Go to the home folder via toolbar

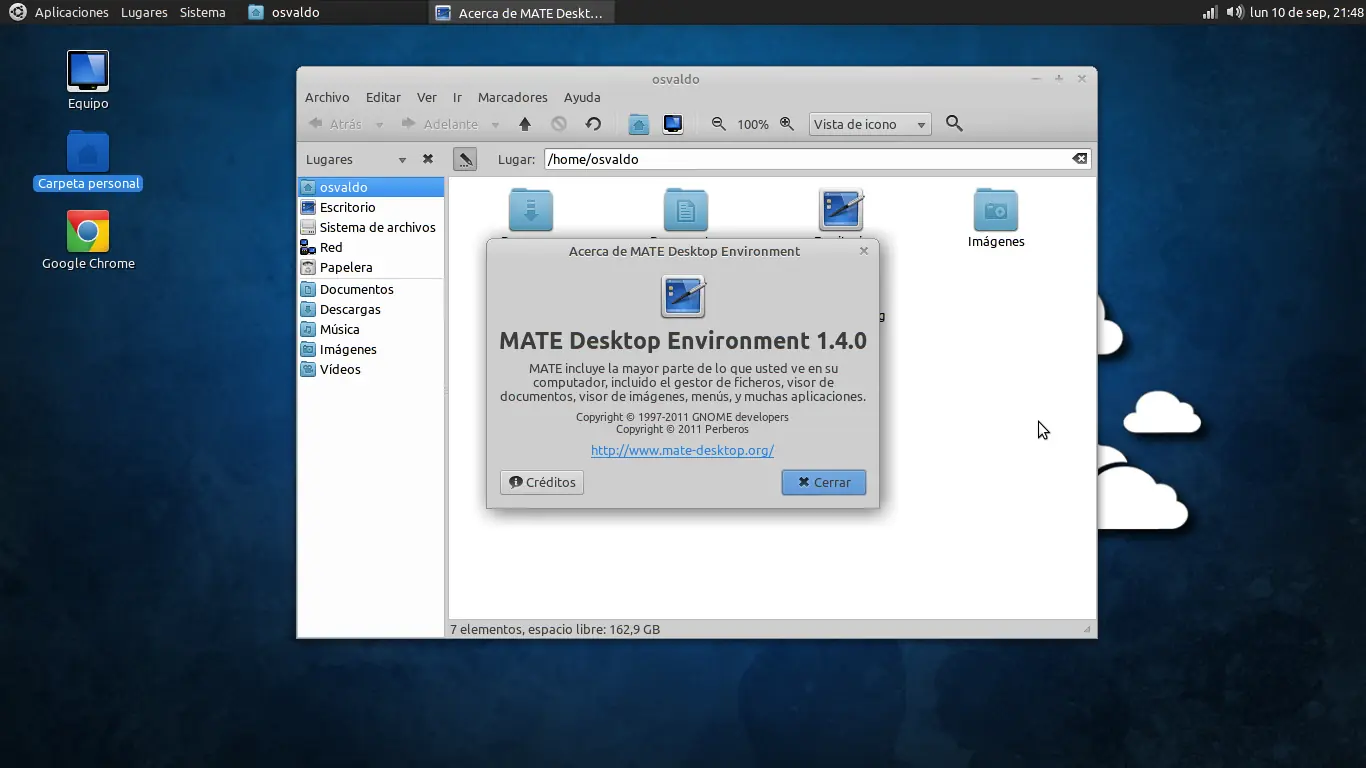point(639,124)
